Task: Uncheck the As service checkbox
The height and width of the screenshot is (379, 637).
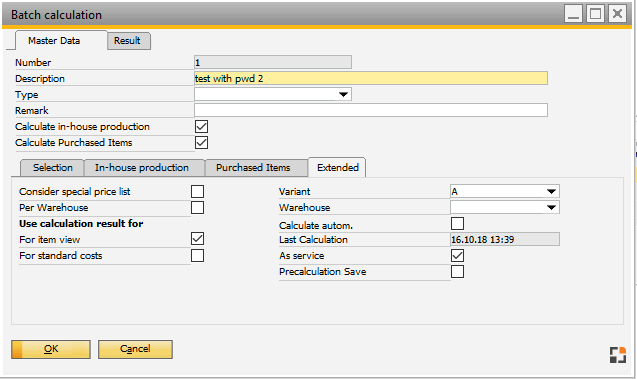Action: click(457, 256)
